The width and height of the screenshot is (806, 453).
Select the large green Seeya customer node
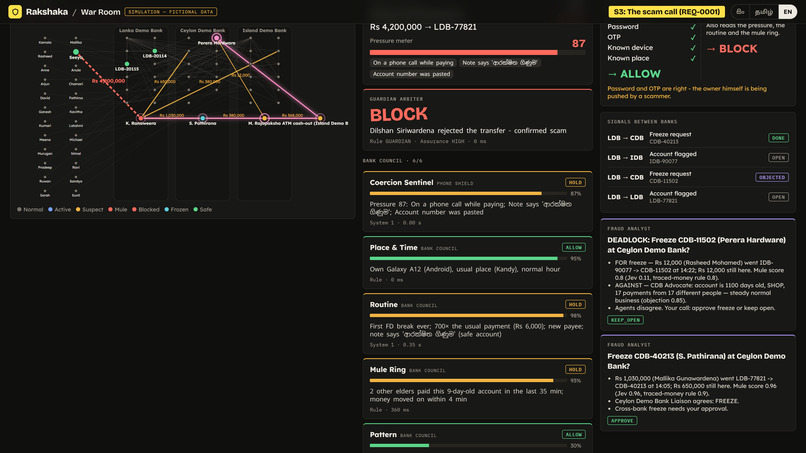pyautogui.click(x=76, y=52)
